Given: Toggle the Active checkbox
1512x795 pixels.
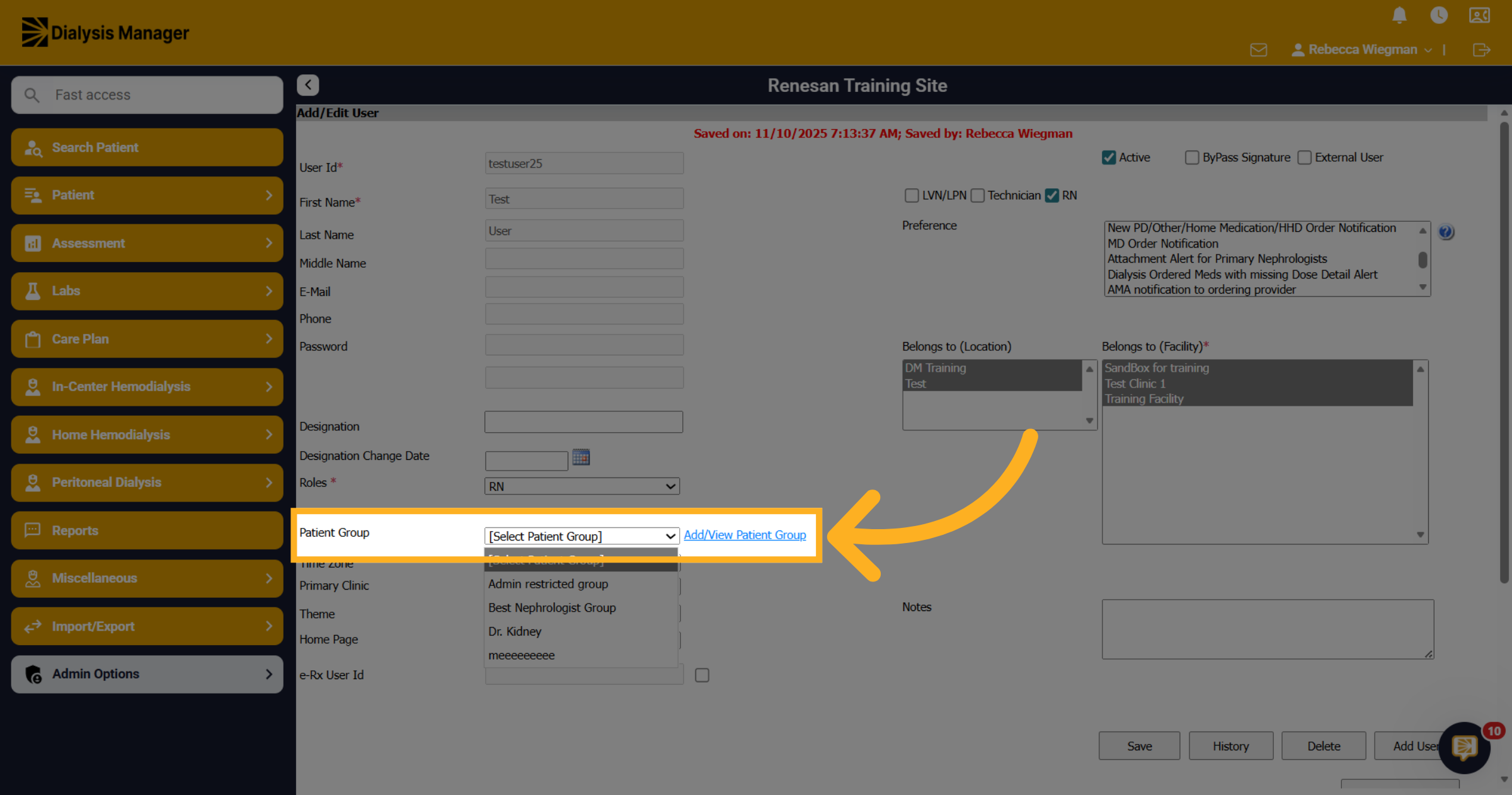Looking at the screenshot, I should coord(1109,157).
